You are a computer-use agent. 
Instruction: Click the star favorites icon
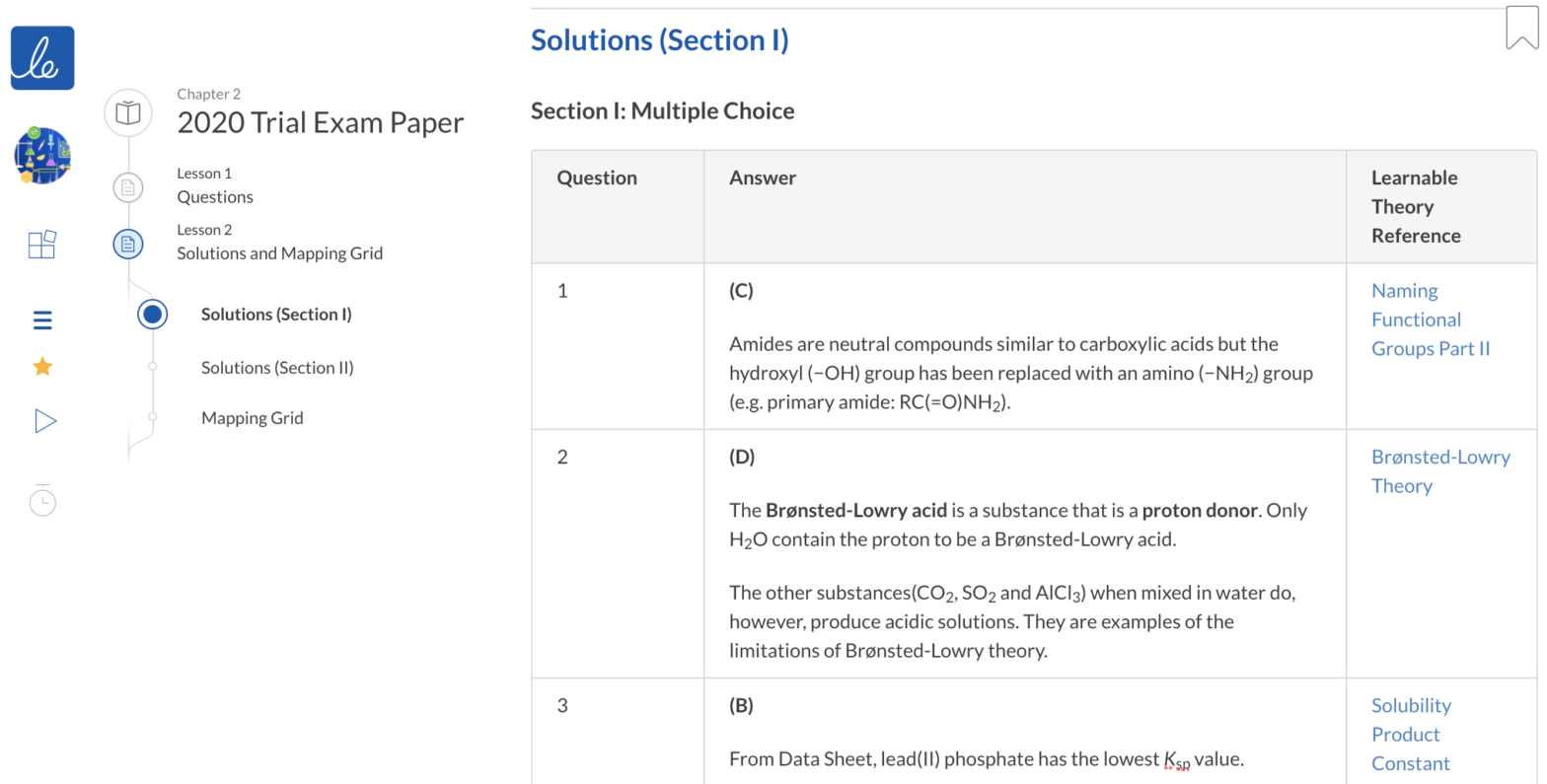(41, 366)
